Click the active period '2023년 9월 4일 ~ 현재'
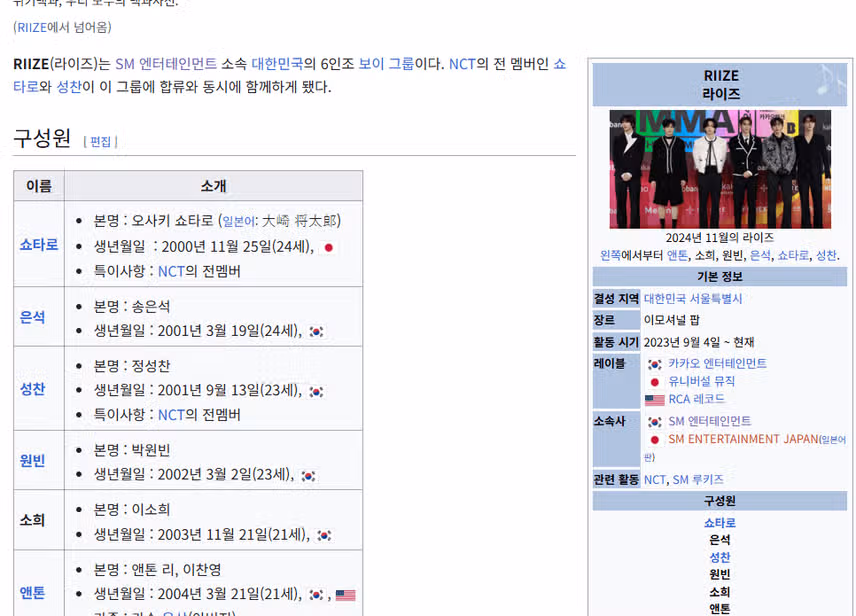 tap(699, 342)
